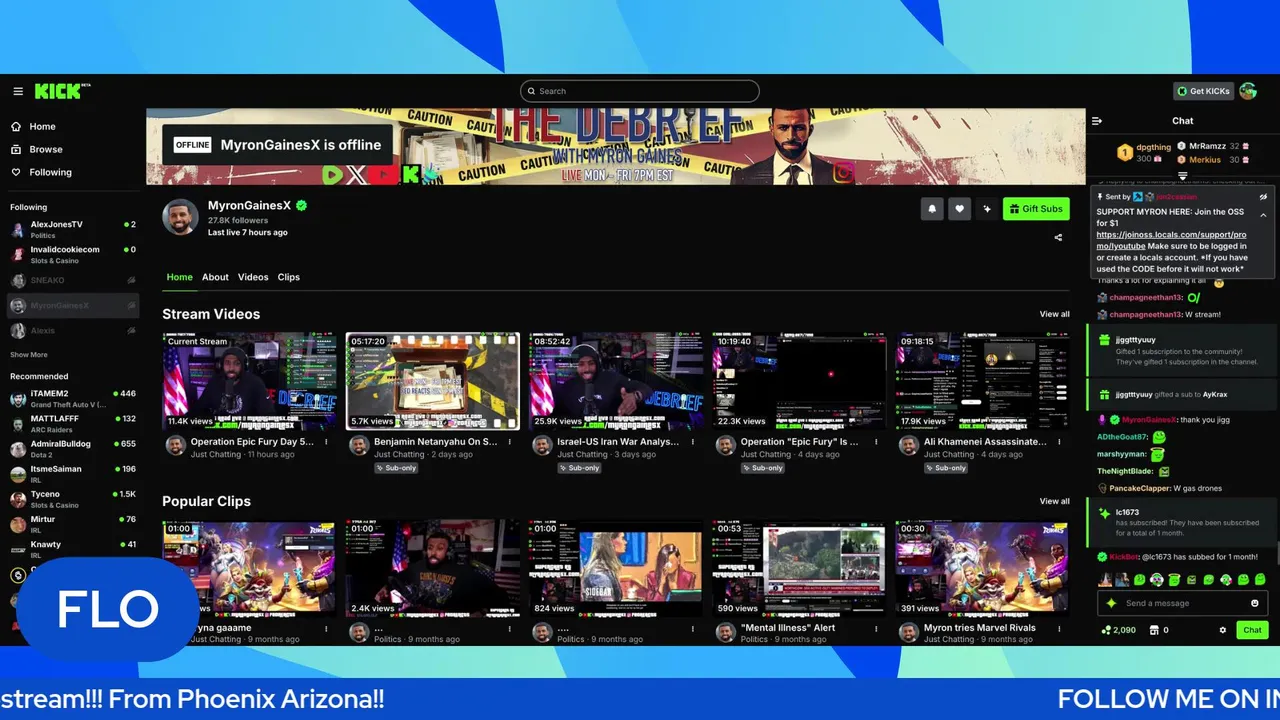This screenshot has height=720, width=1280.
Task: Click the search field
Action: click(x=640, y=91)
